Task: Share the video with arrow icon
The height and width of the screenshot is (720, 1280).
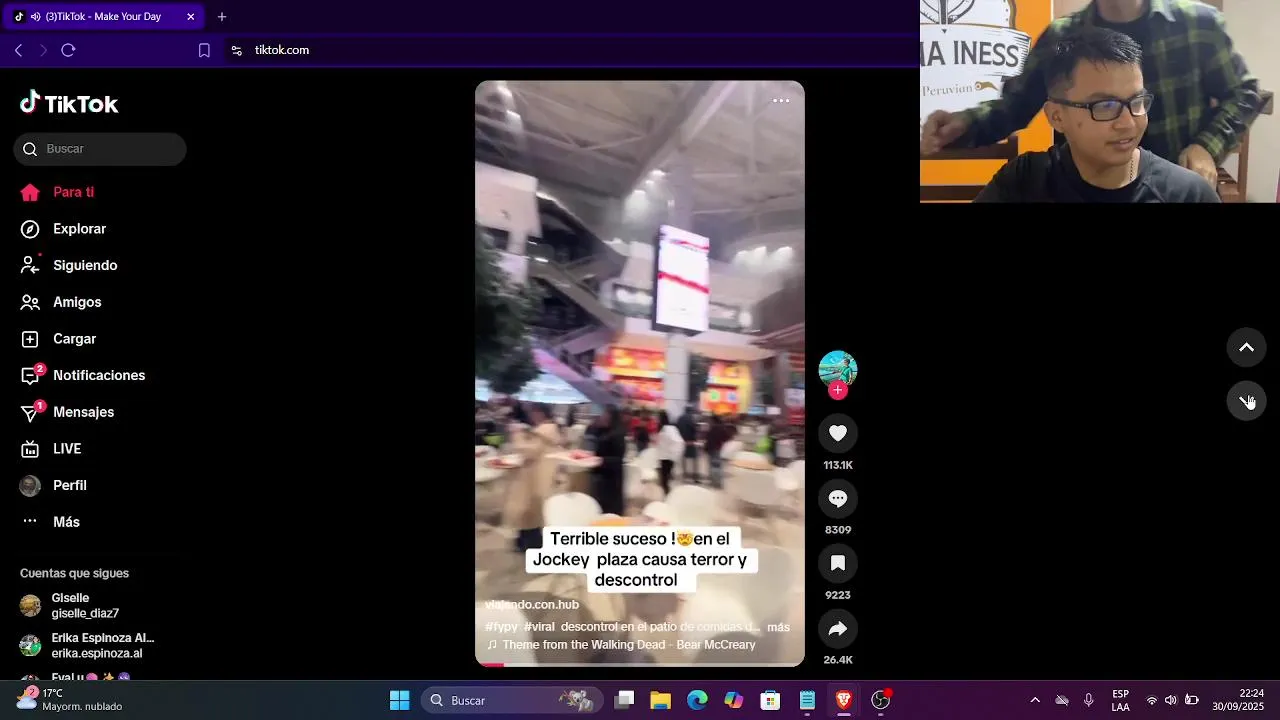Action: coord(838,628)
